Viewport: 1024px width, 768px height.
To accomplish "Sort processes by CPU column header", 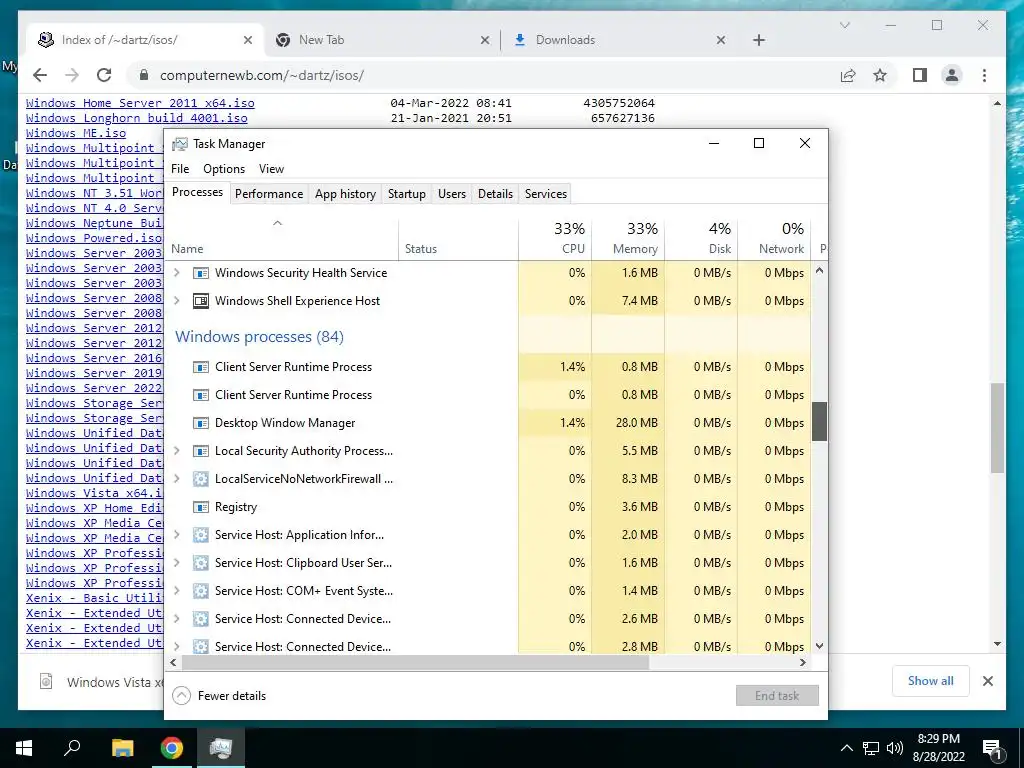I will 556,238.
